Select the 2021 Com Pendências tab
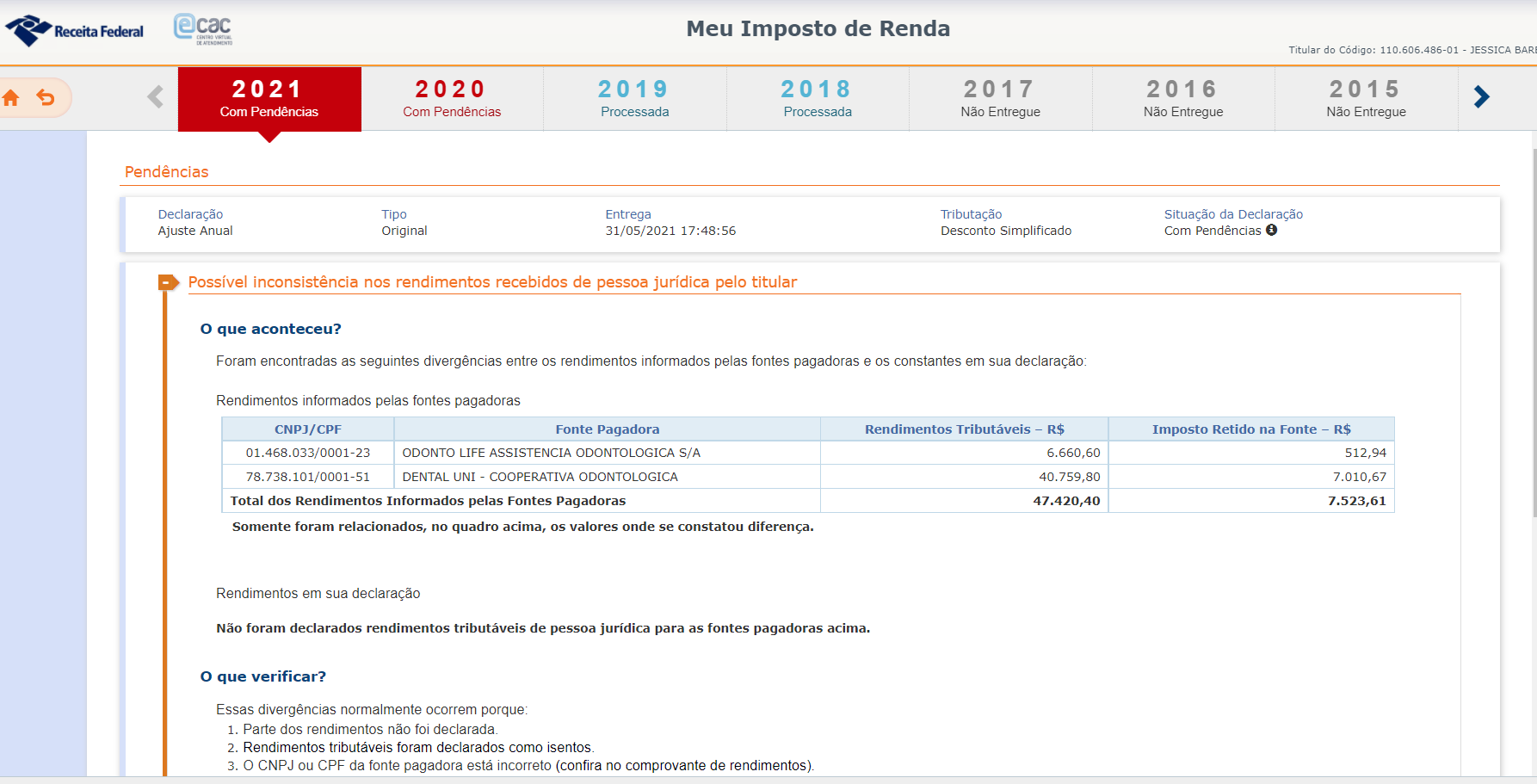The width and height of the screenshot is (1537, 784). tap(269, 99)
